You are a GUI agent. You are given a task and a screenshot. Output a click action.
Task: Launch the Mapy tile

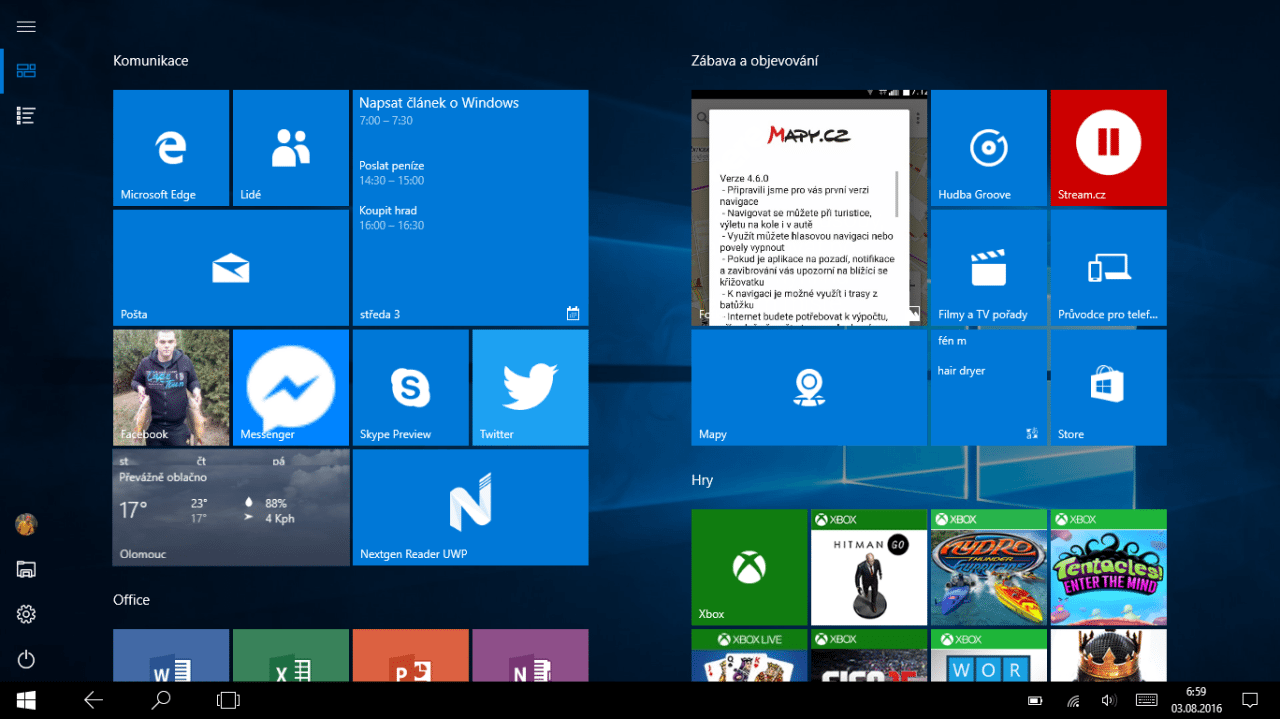pyautogui.click(x=809, y=388)
